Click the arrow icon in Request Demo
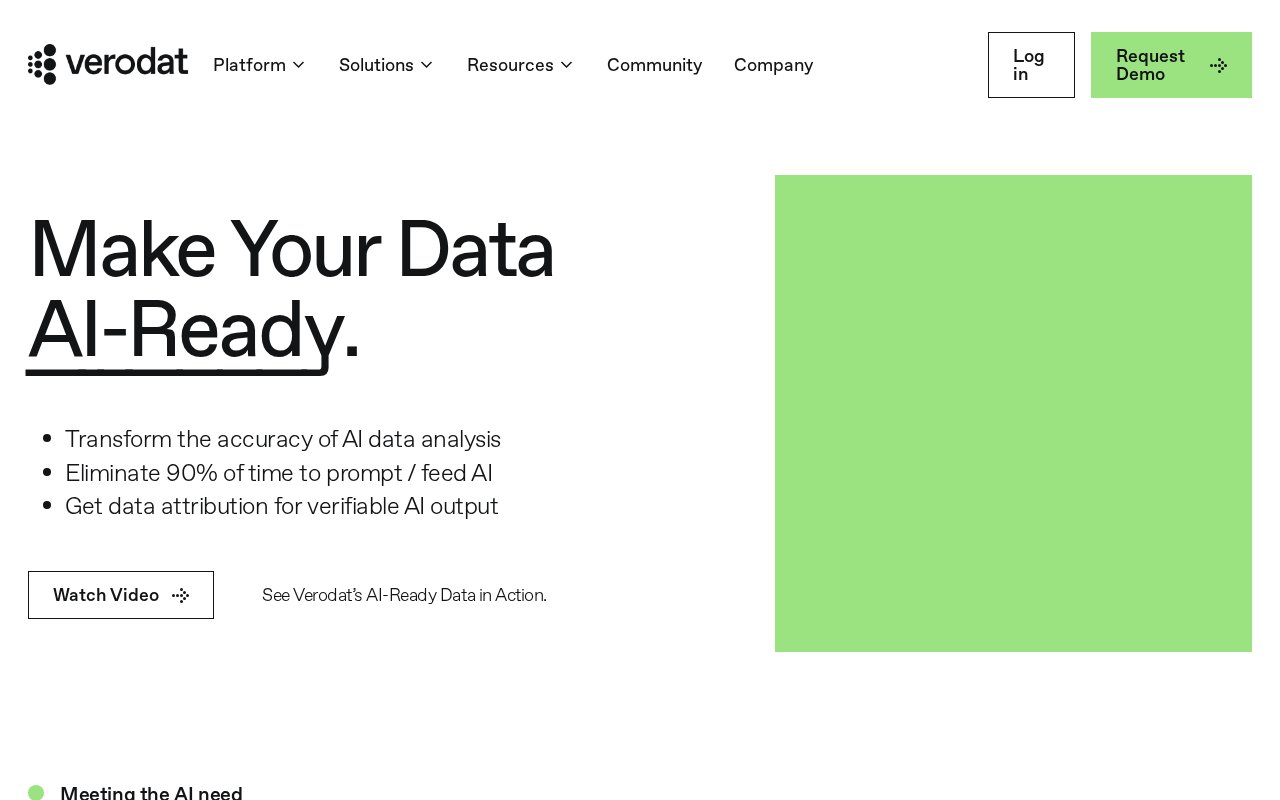Screen dimensions: 1280x800 point(1218,66)
